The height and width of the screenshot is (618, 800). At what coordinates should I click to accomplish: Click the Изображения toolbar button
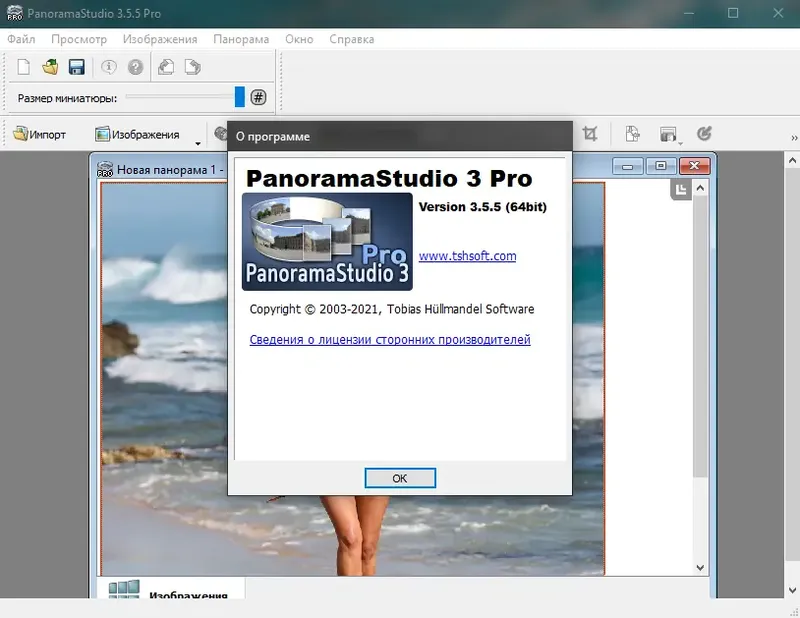(133, 133)
